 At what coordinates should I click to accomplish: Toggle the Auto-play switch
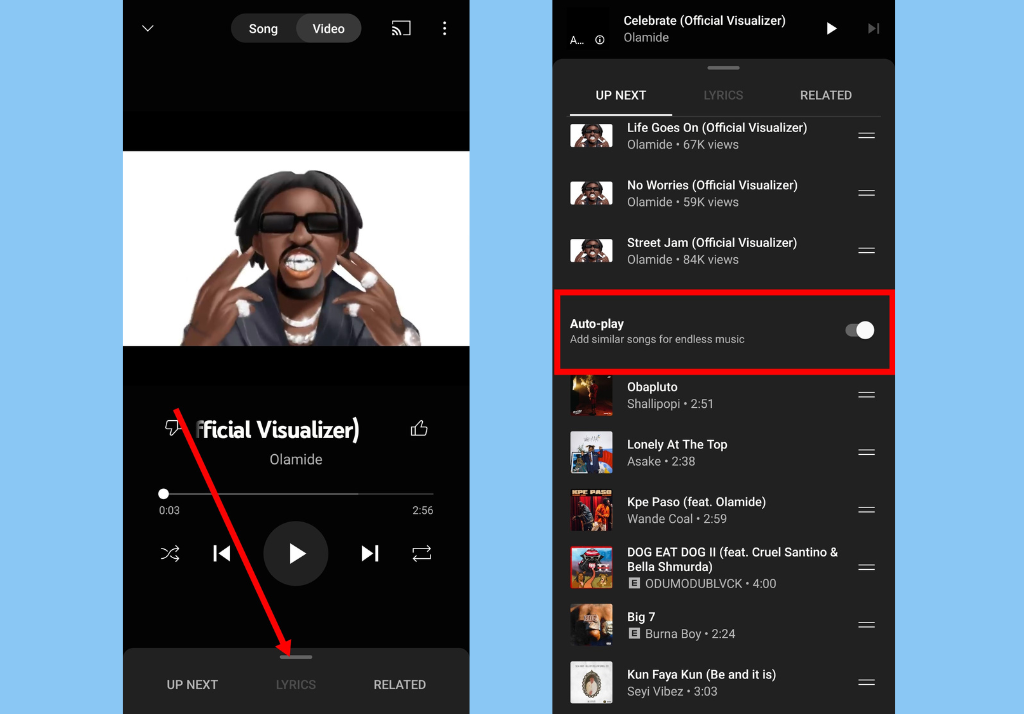coord(859,331)
